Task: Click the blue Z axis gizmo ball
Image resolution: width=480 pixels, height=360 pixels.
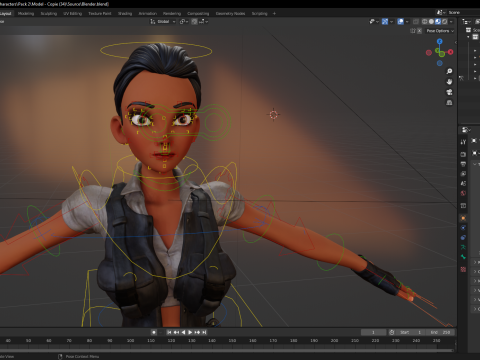Action: click(x=440, y=41)
